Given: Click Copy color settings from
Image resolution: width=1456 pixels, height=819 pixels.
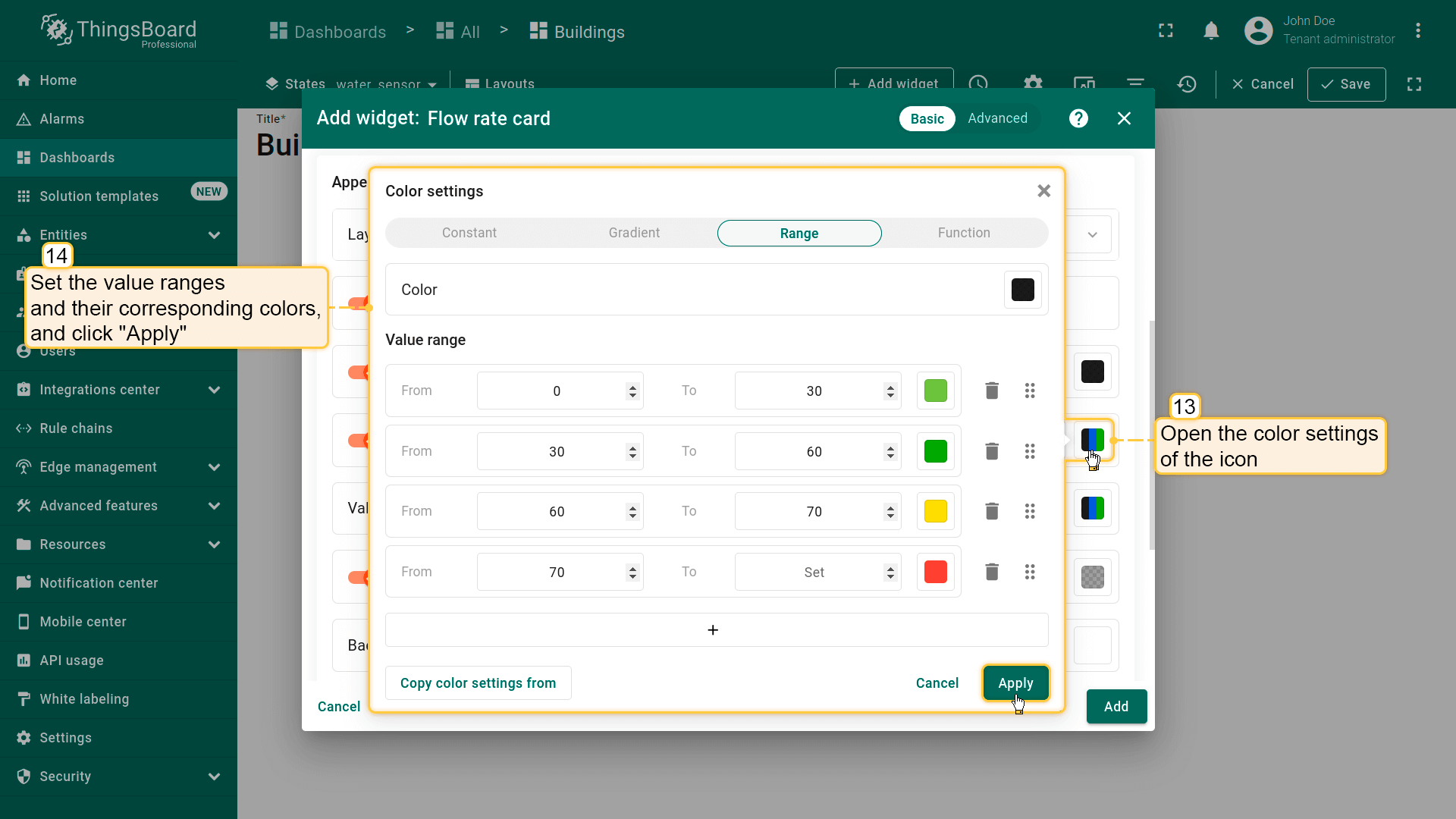Looking at the screenshot, I should coord(478,682).
